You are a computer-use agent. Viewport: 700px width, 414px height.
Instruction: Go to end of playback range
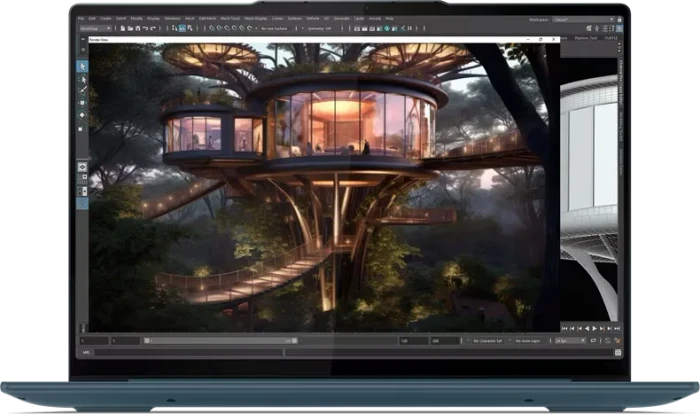point(617,329)
